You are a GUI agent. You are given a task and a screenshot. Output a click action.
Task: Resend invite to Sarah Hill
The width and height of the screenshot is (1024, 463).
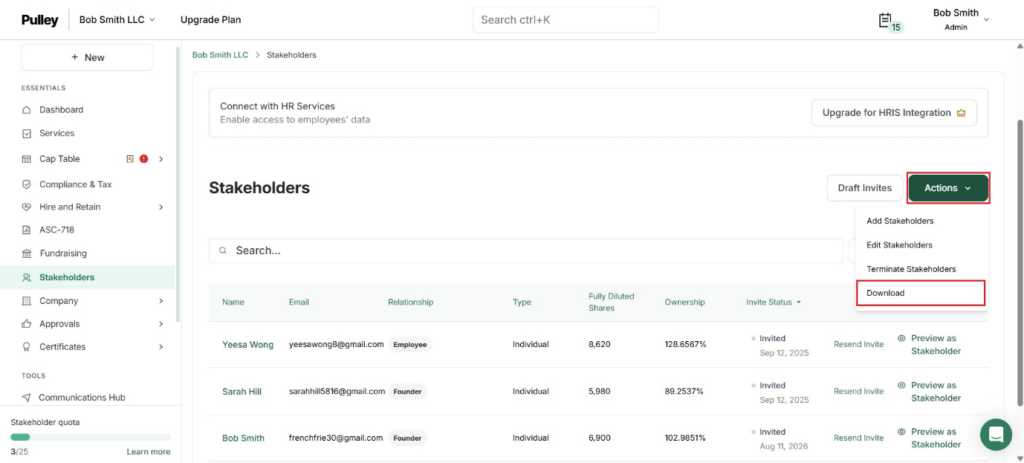click(858, 391)
